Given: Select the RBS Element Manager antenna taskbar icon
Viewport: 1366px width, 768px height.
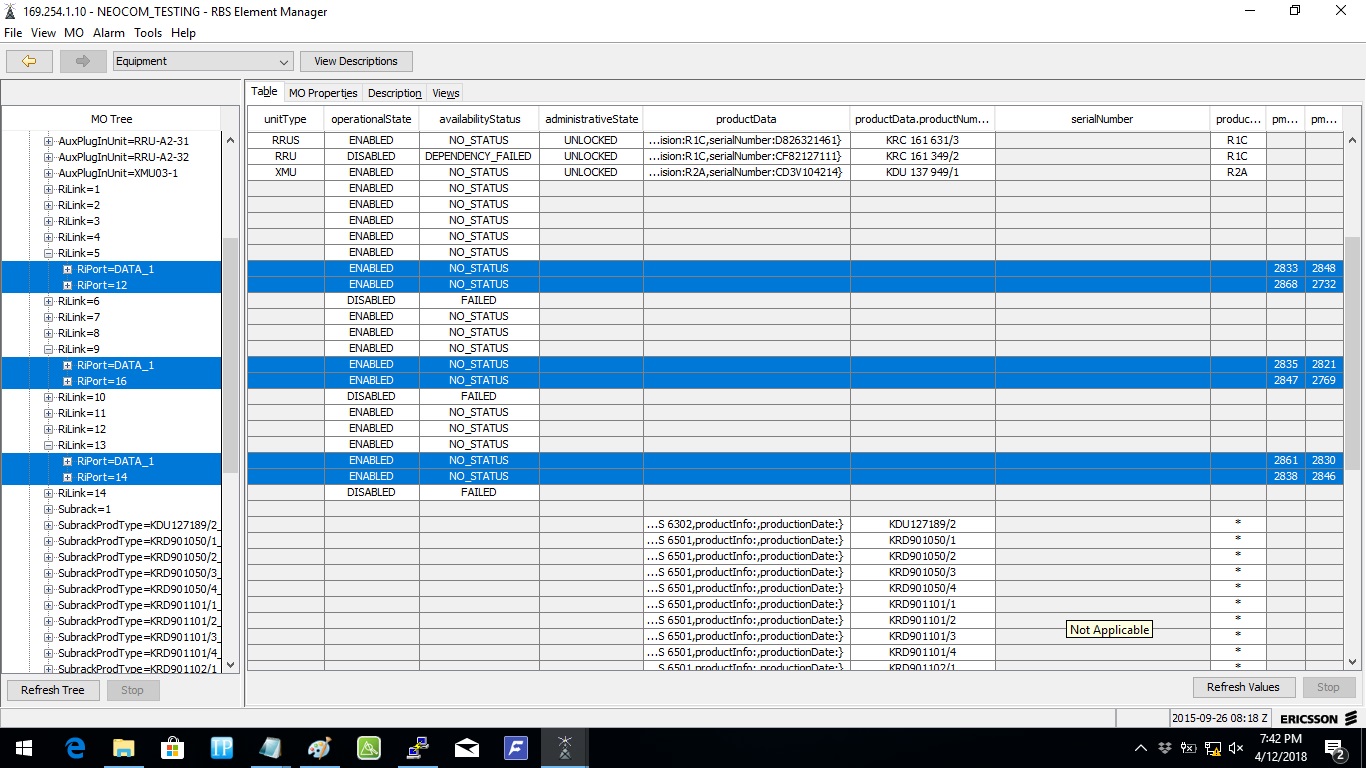Looking at the screenshot, I should (565, 747).
